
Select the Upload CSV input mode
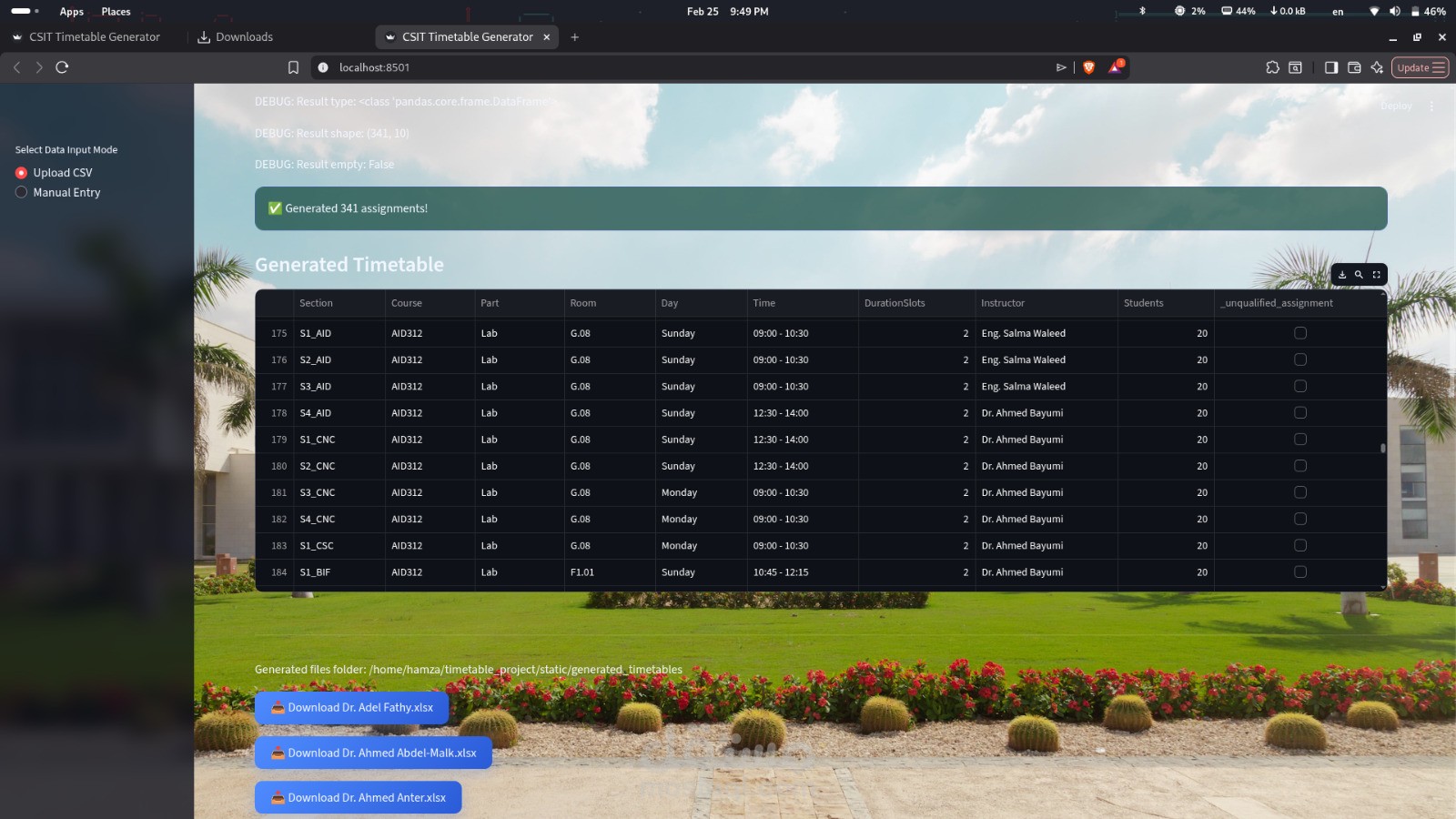(x=21, y=172)
